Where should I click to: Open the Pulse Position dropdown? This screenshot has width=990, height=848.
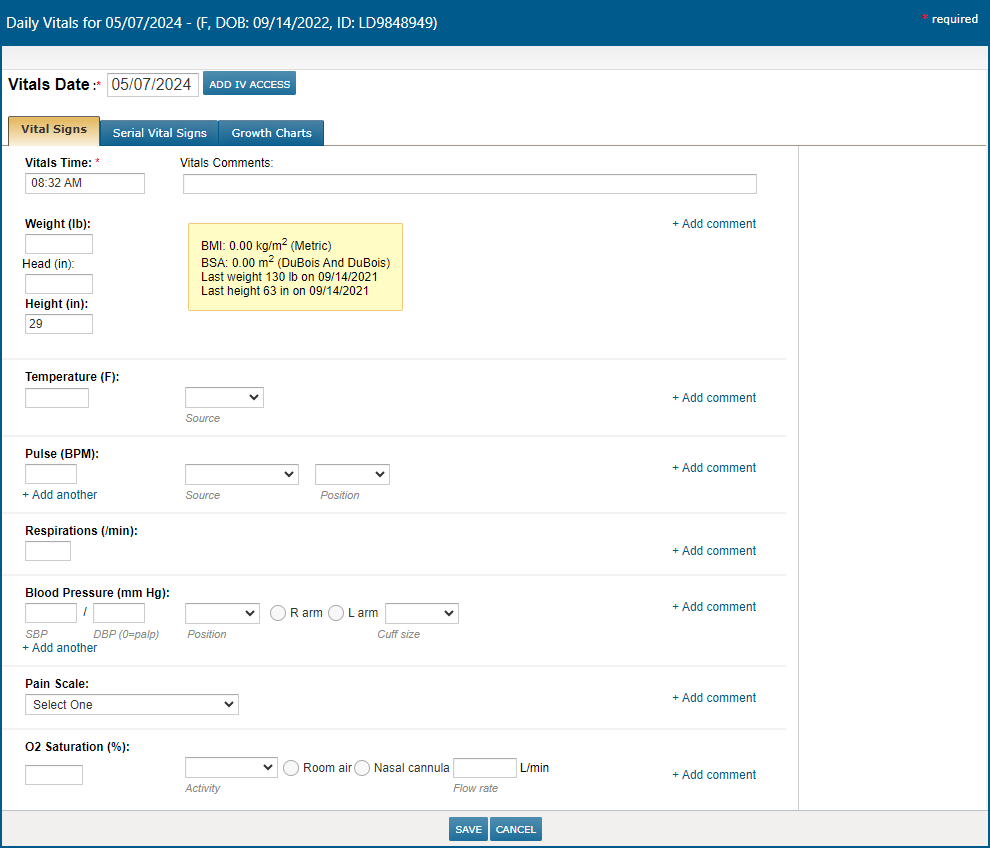point(352,474)
